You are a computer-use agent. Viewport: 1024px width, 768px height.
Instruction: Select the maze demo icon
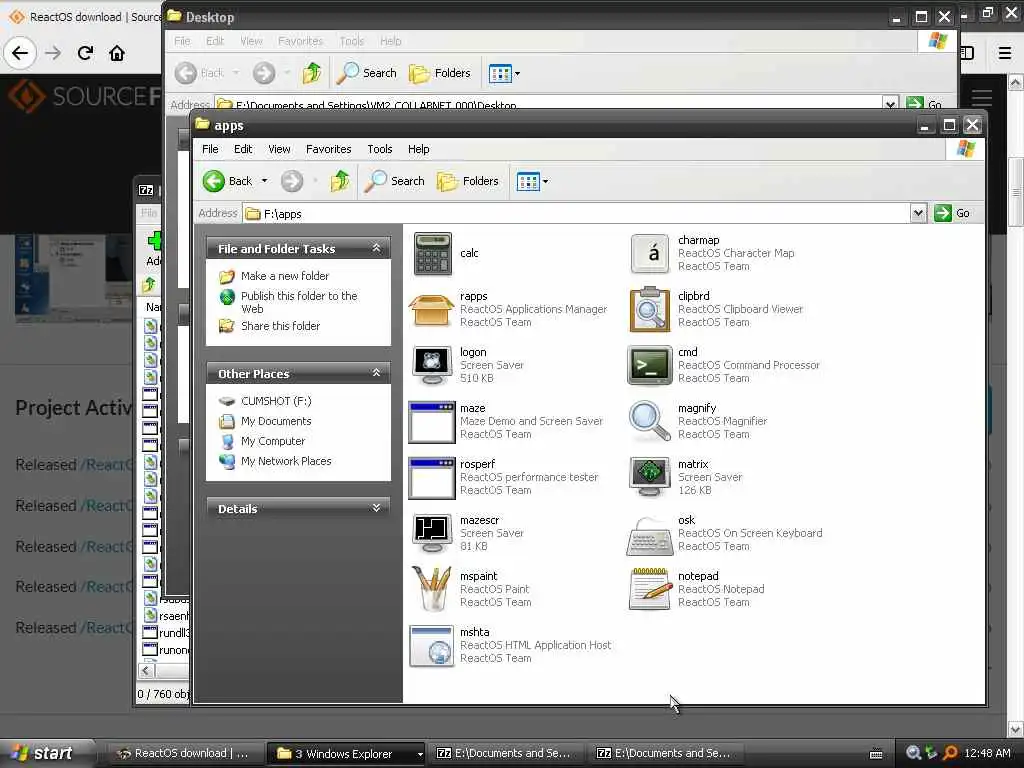coord(432,422)
